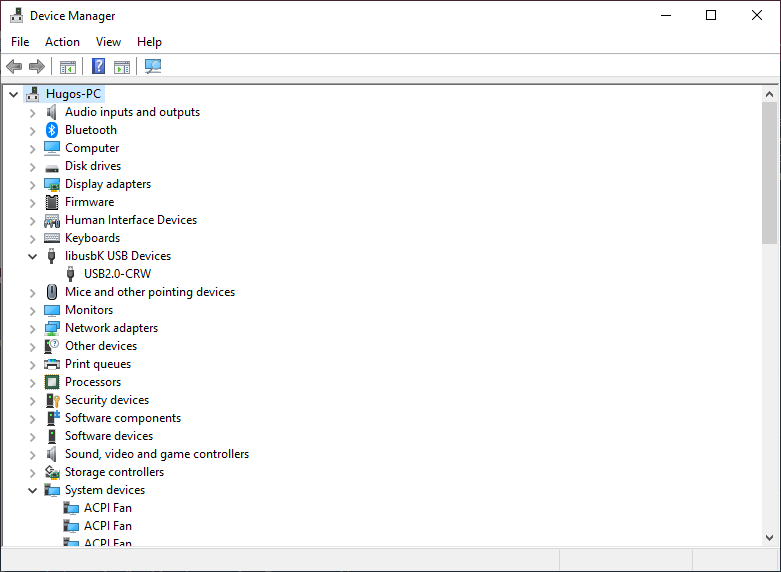Click the Device Manager title bar icon
Screen dimensions: 781x572
coord(16,15)
